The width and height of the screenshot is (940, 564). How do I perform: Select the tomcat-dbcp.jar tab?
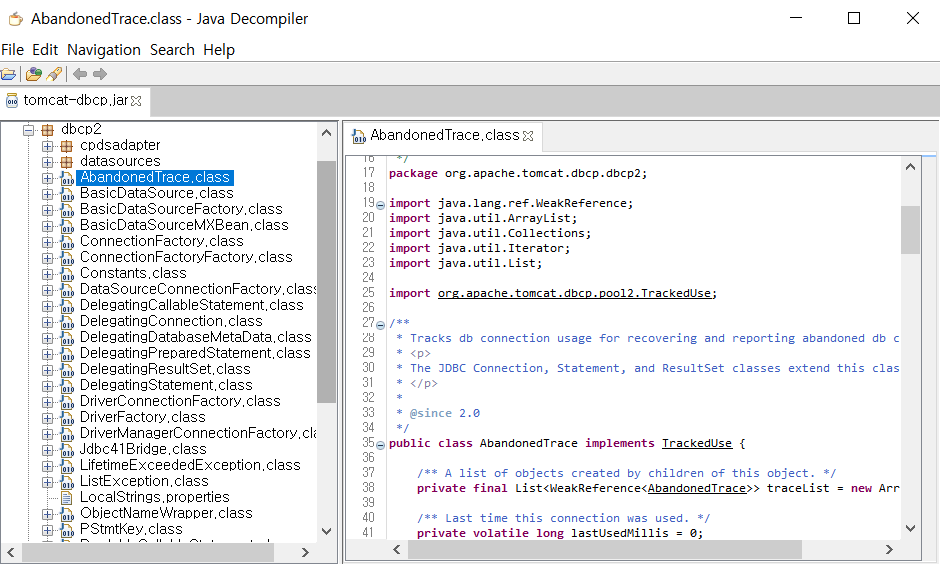pos(74,101)
